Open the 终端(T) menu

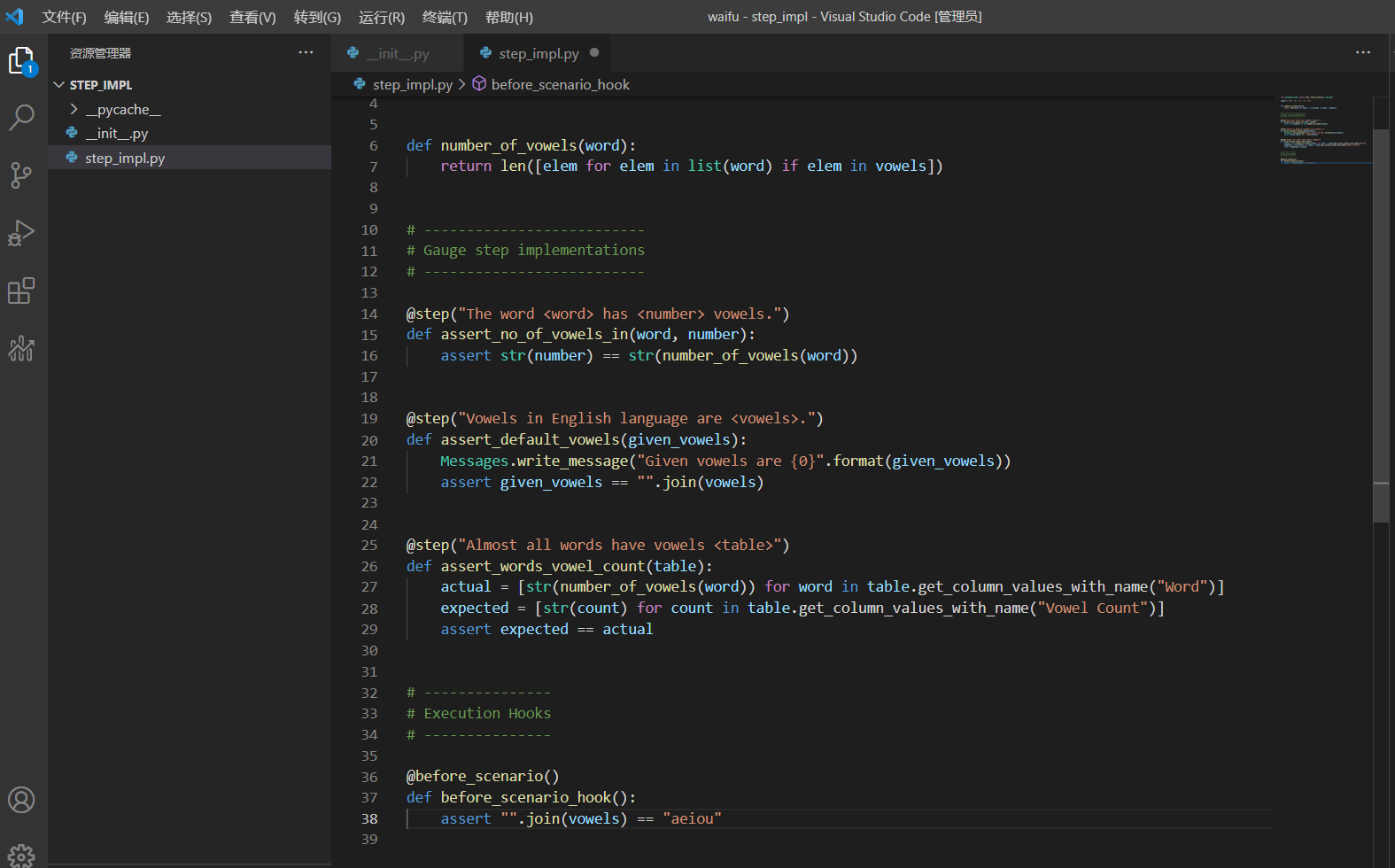pyautogui.click(x=445, y=17)
